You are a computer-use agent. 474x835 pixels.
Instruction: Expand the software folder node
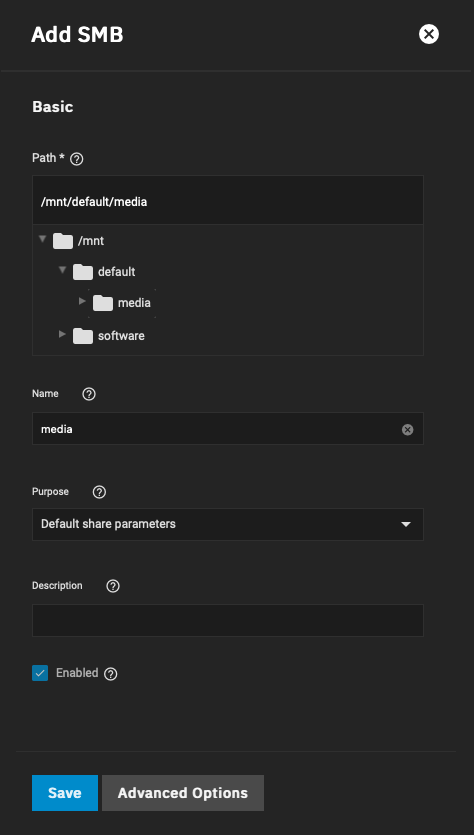pos(62,334)
